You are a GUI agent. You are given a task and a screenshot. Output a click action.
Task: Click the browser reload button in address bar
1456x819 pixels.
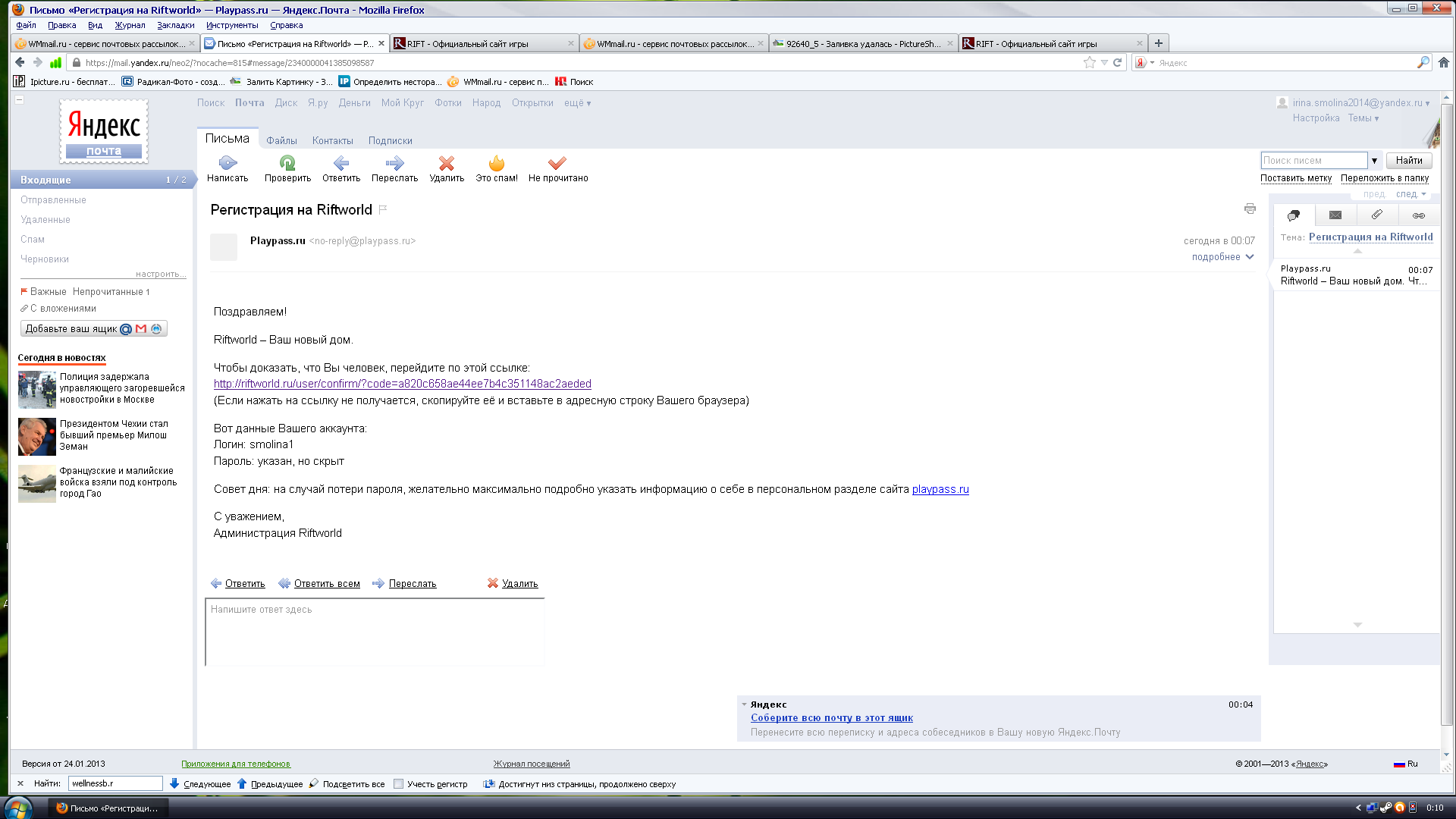pos(1117,62)
